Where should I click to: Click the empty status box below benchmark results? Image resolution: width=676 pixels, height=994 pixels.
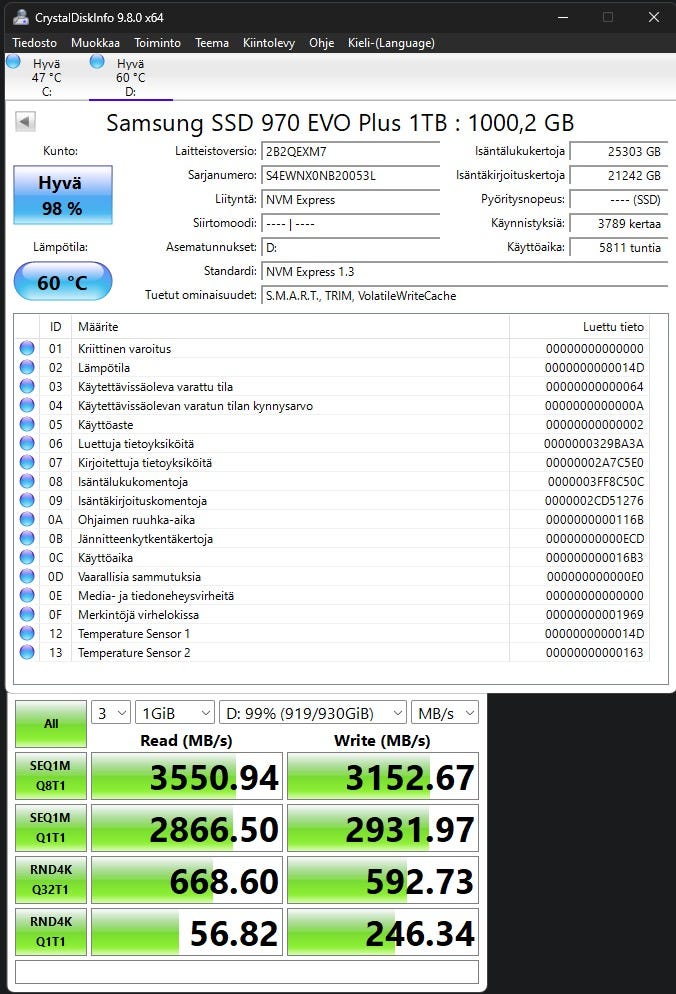(247, 972)
